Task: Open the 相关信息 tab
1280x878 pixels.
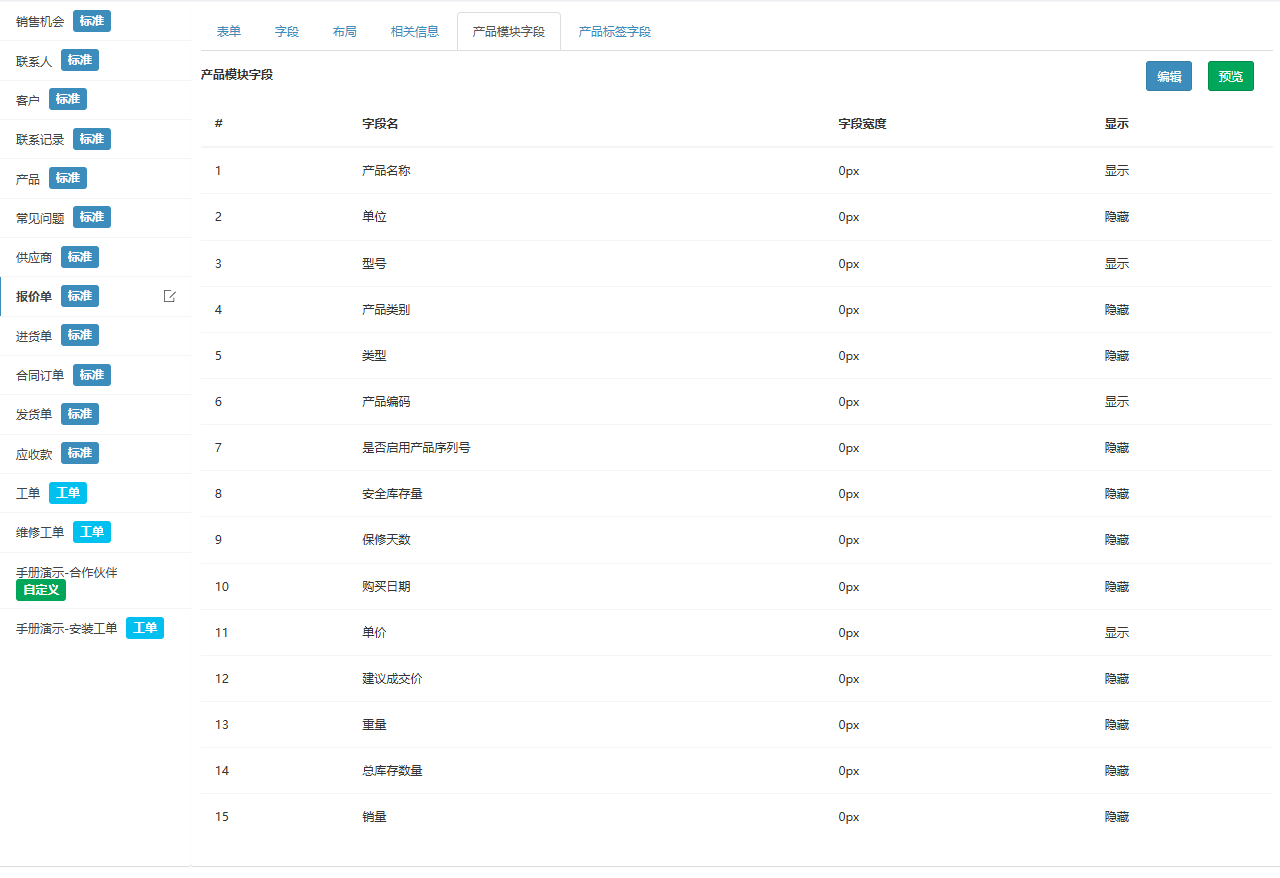Action: 415,31
